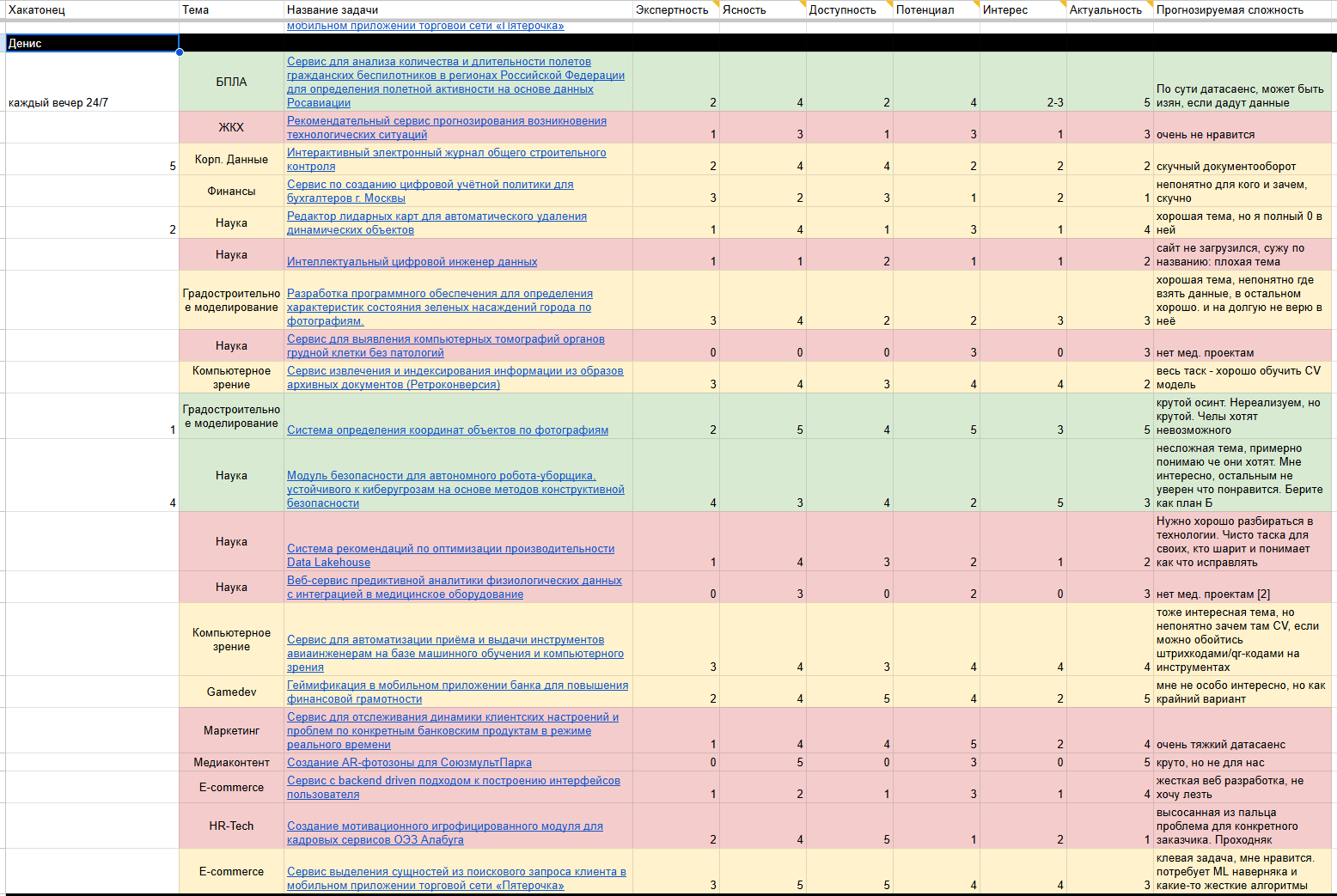Select the Интерес cell with value '2-3'

1023,82
